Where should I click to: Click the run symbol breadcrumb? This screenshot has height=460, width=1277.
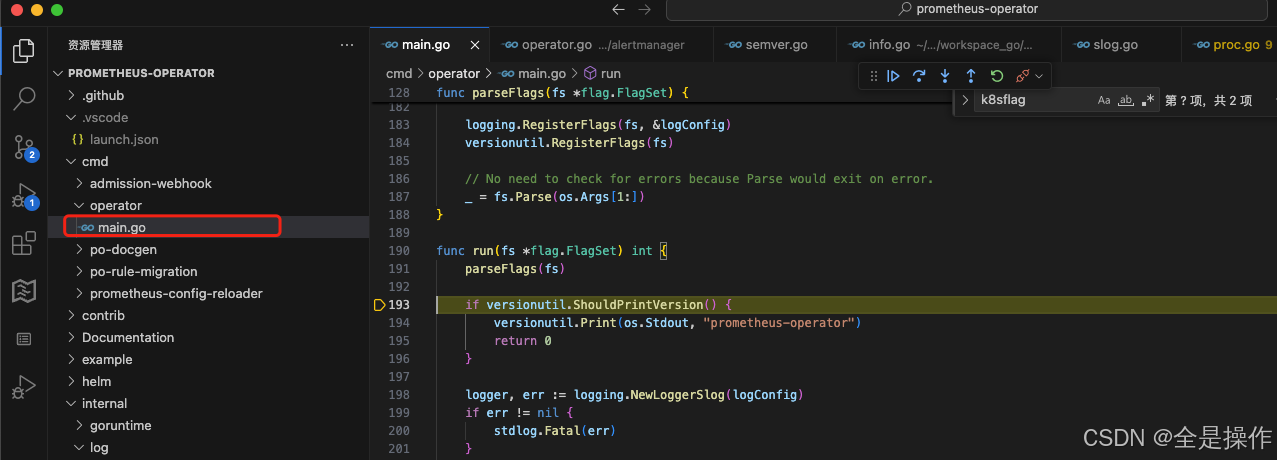(x=602, y=73)
